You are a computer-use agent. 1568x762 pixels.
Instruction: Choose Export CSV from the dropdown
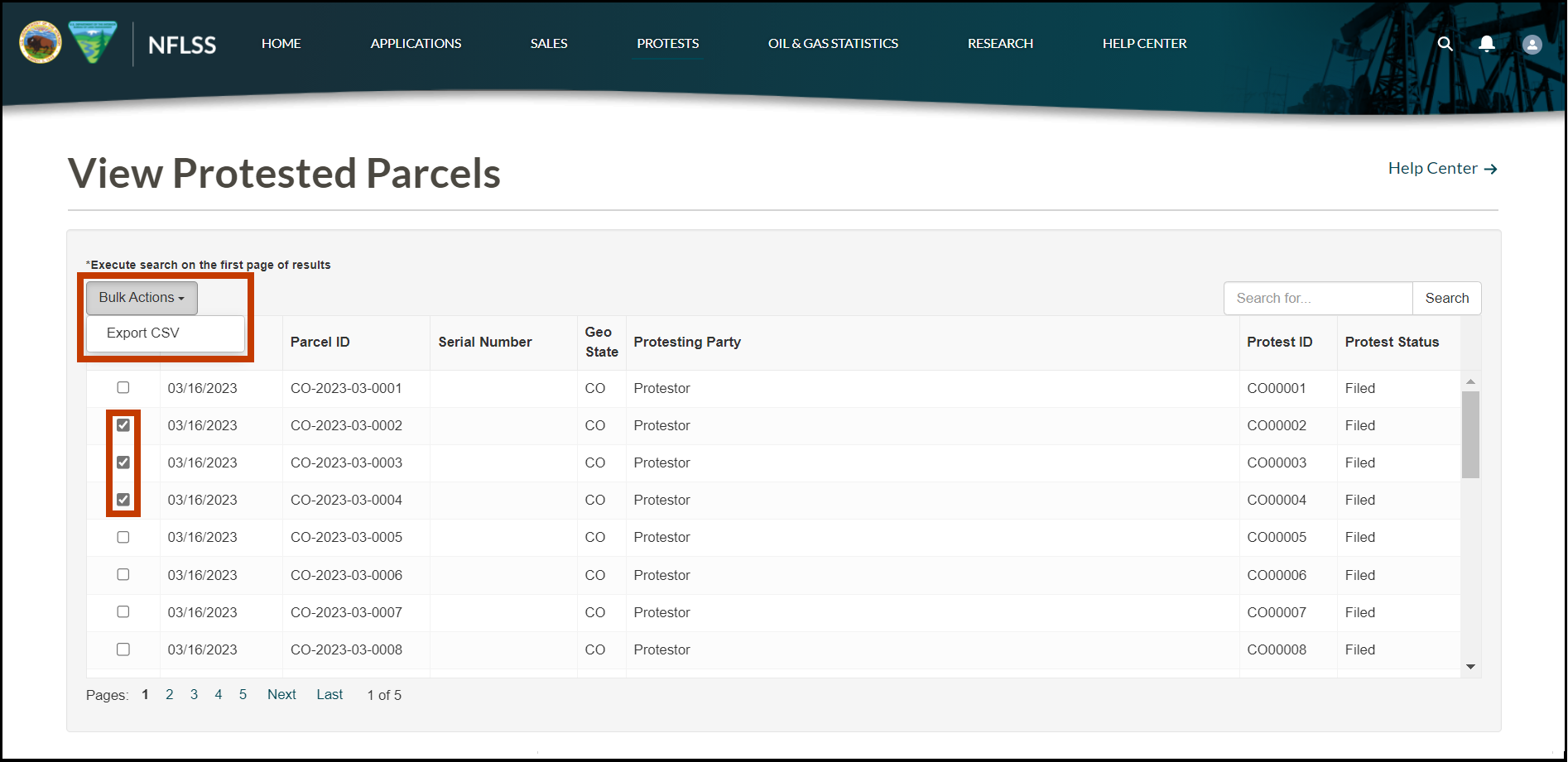click(143, 333)
